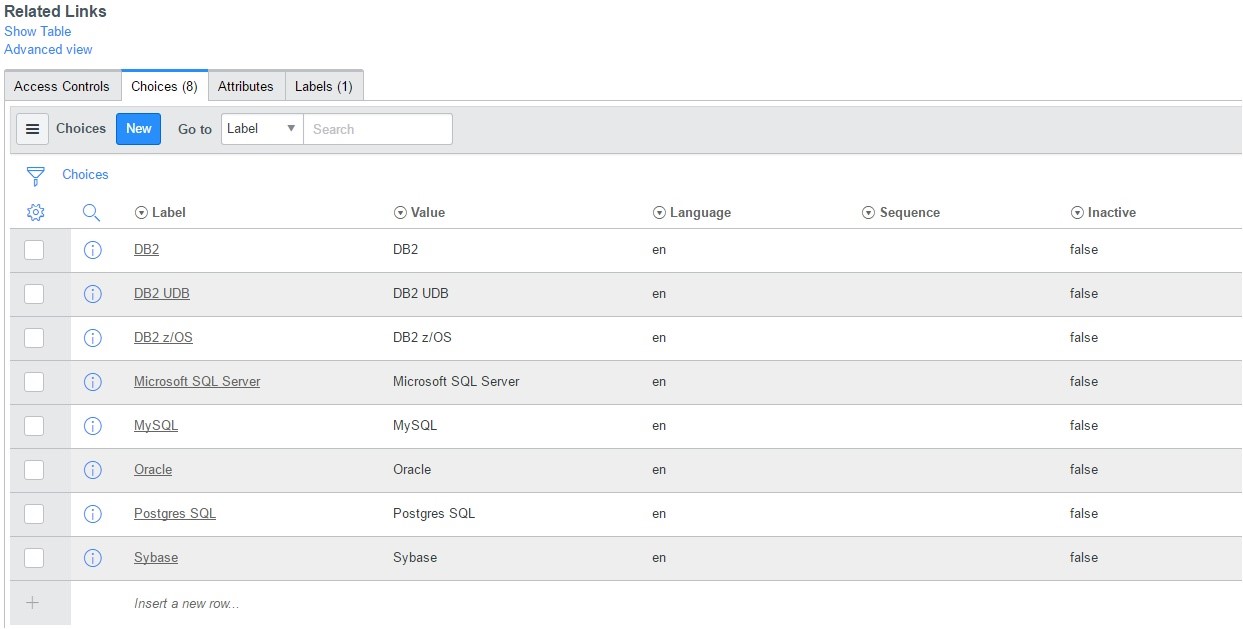1243x629 pixels.
Task: Sort by the Sequence column header text
Action: [x=910, y=212]
